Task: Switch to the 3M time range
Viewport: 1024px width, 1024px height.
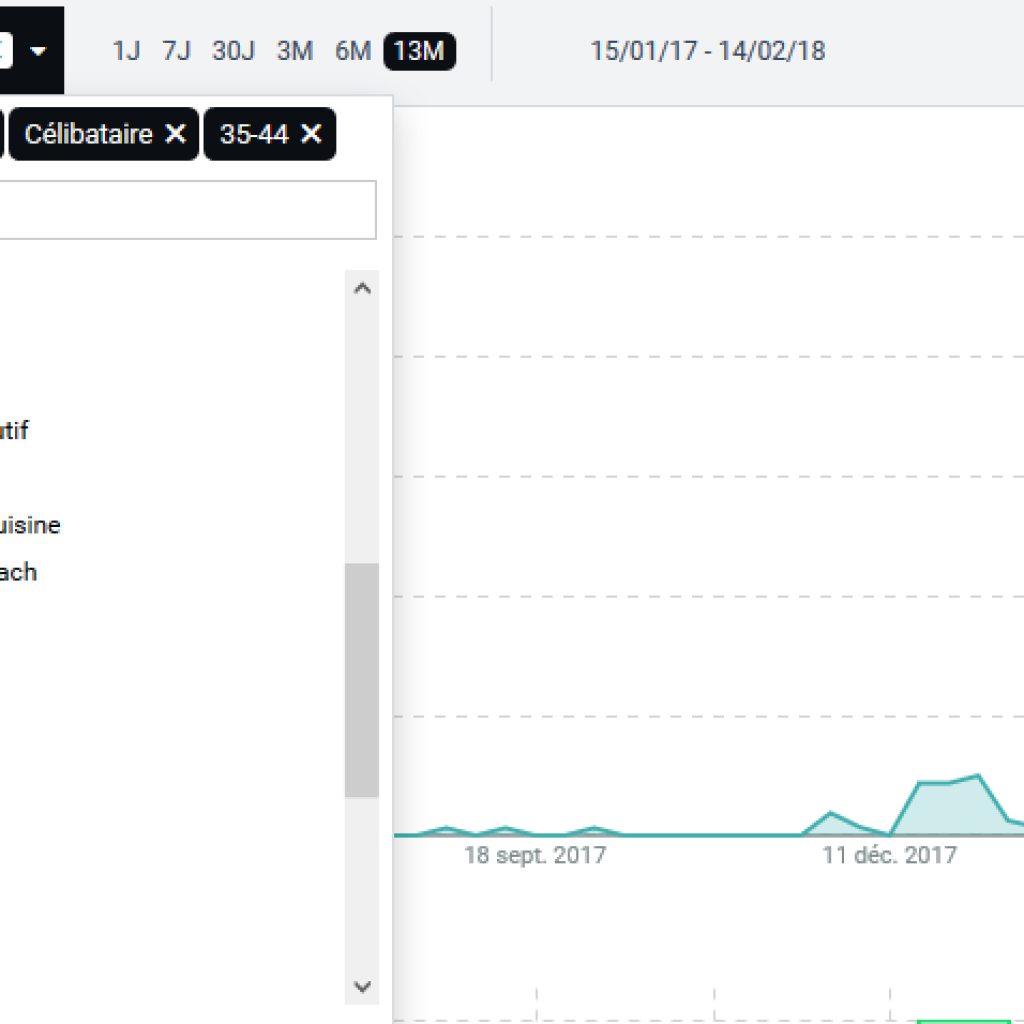Action: pos(294,51)
